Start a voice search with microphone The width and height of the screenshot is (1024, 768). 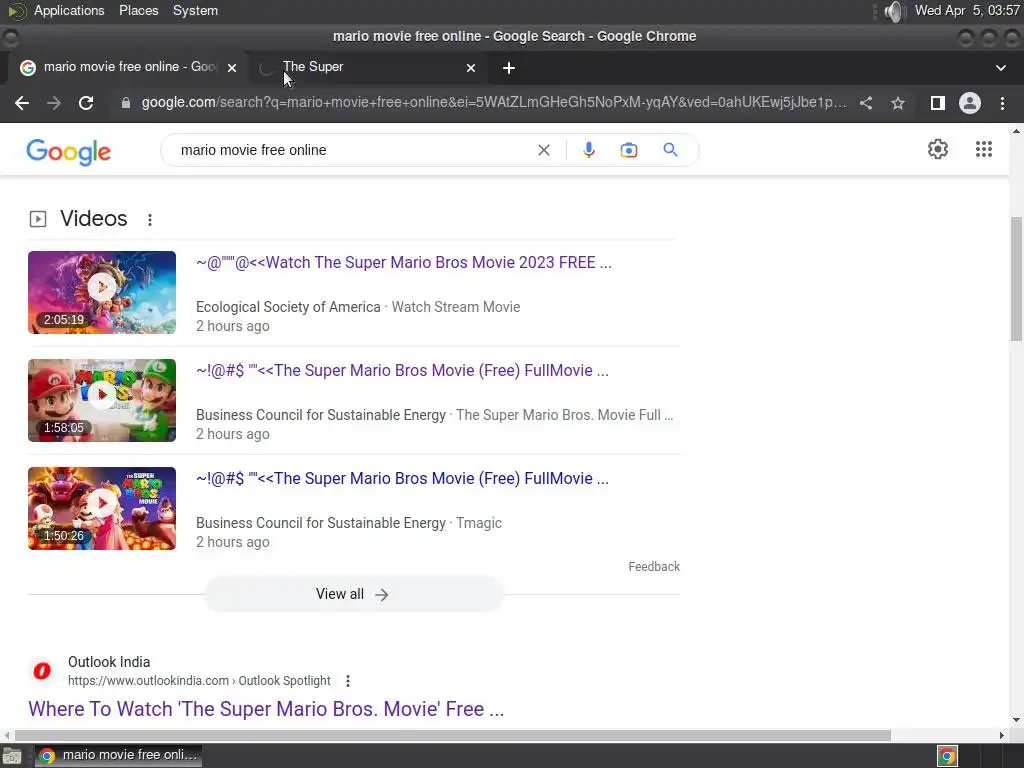588,150
